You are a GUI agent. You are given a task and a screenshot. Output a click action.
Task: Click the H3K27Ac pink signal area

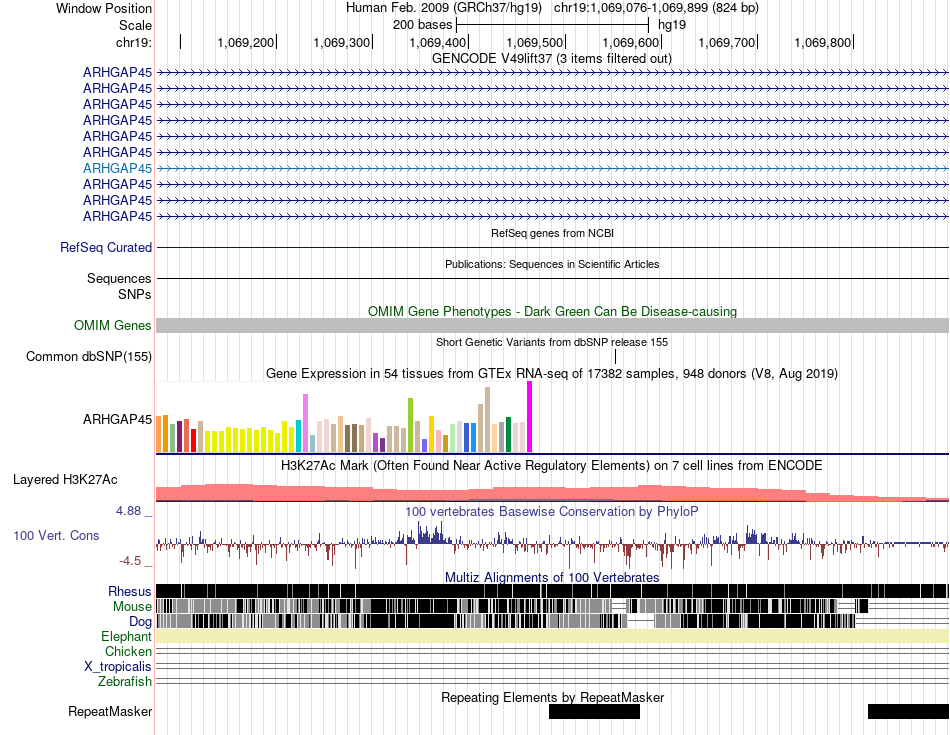coord(552,493)
